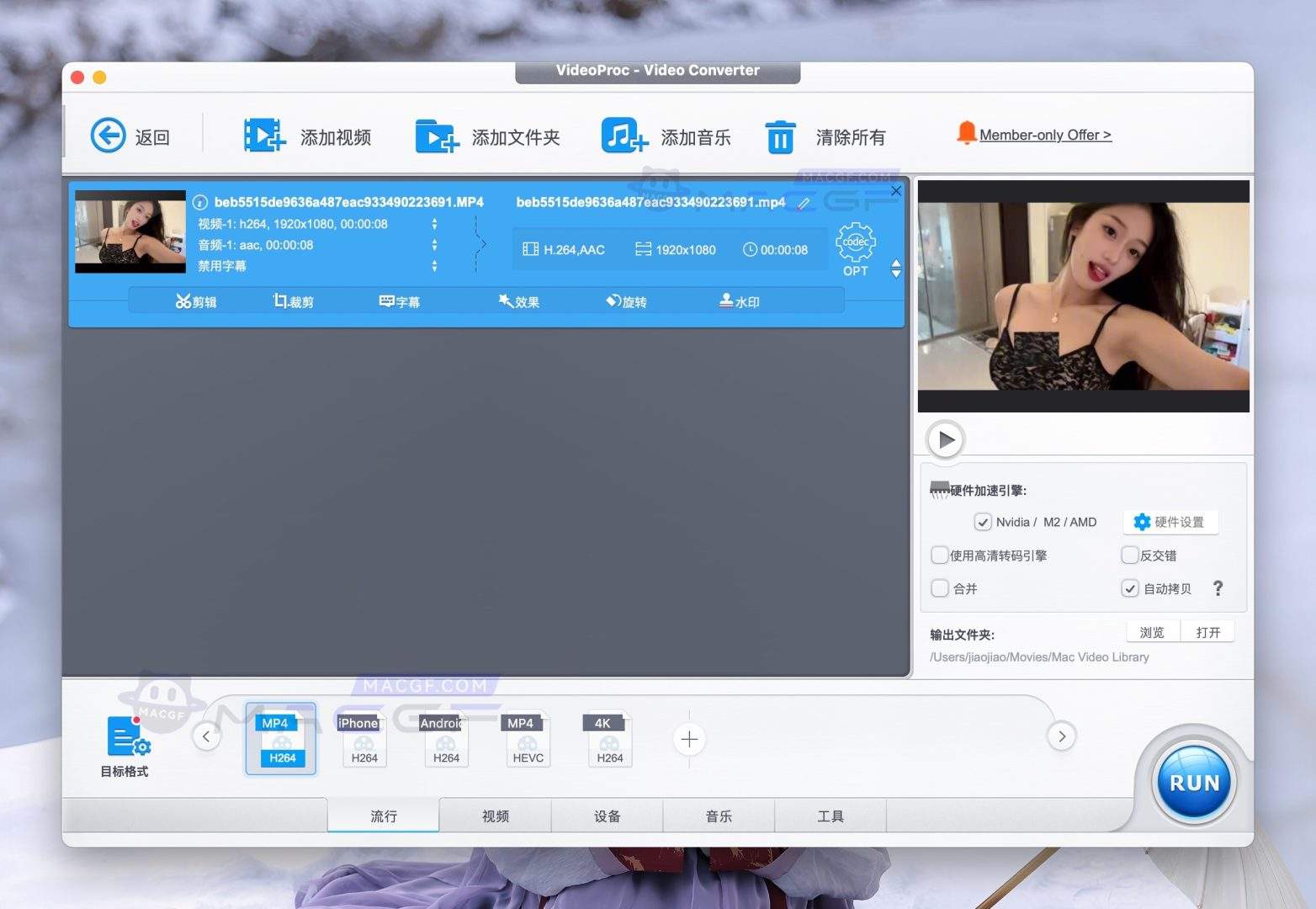Click the 清除所有 trash icon
Image resolution: width=1316 pixels, height=909 pixels.
point(779,135)
